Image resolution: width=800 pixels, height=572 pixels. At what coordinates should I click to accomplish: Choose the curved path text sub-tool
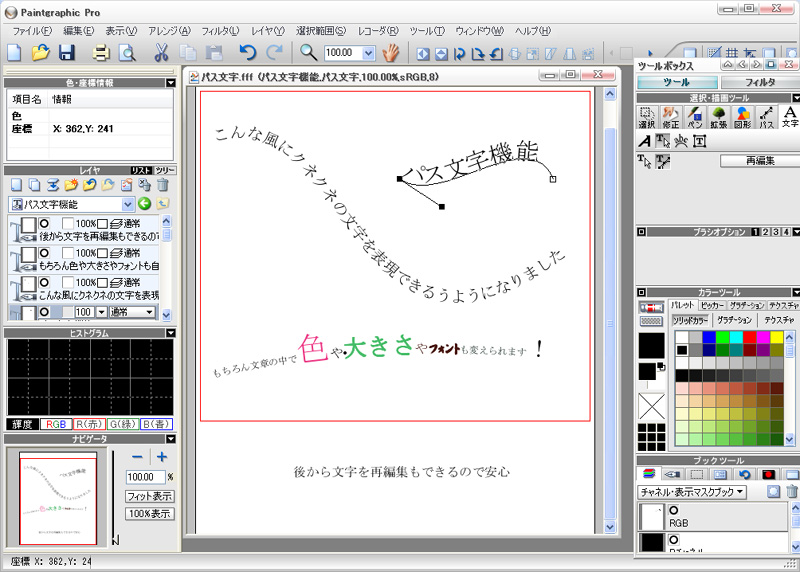681,141
